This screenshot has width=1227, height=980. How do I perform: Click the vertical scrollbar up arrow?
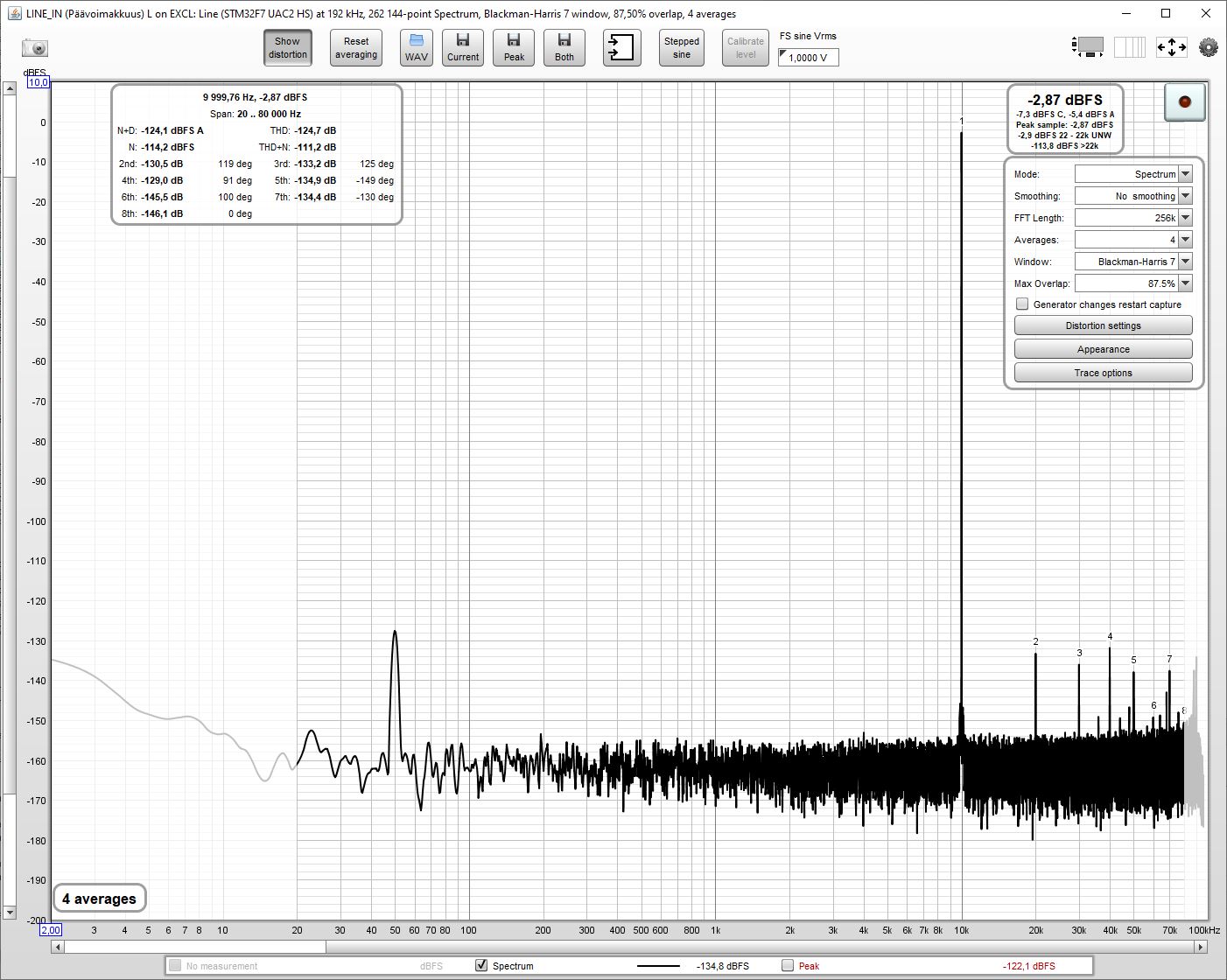pyautogui.click(x=10, y=88)
